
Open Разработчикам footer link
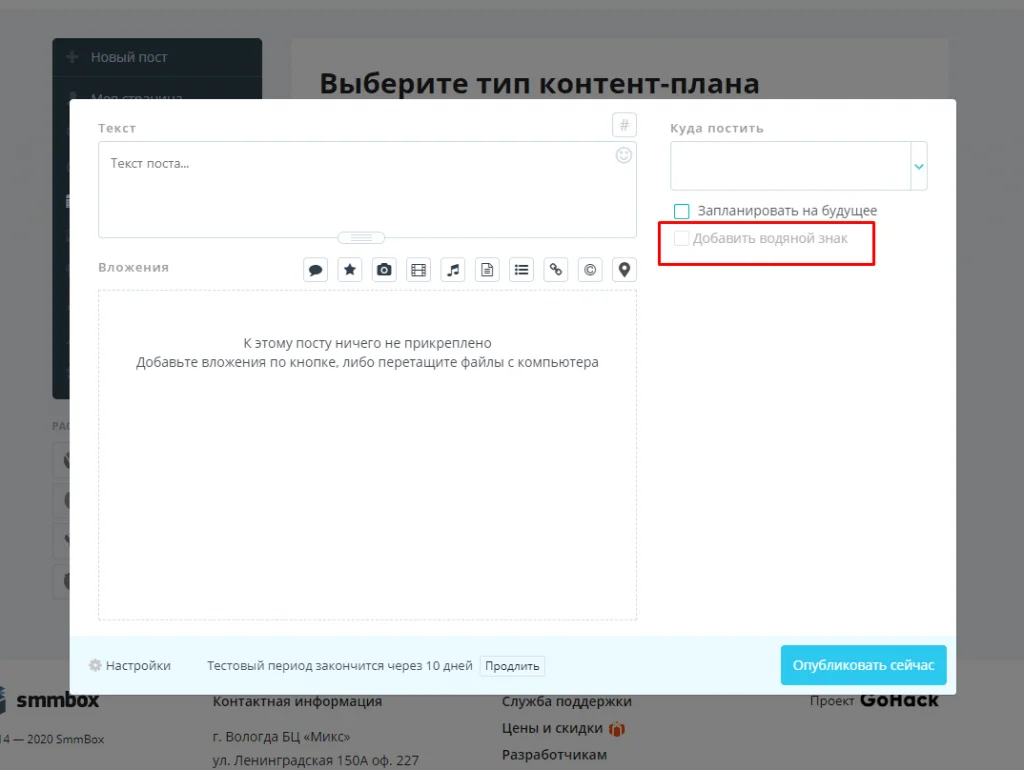pos(554,755)
